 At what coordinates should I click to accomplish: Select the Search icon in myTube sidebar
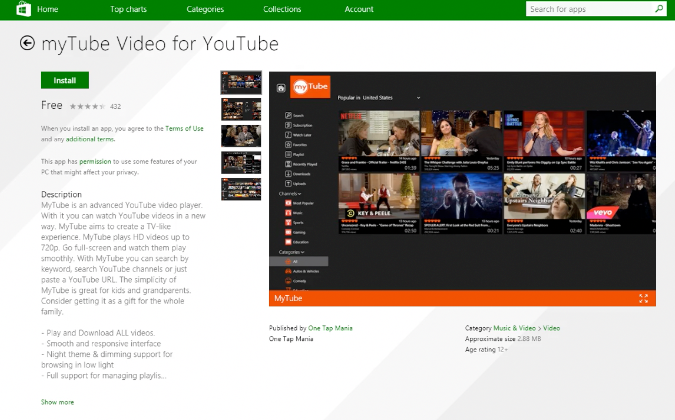click(x=288, y=115)
